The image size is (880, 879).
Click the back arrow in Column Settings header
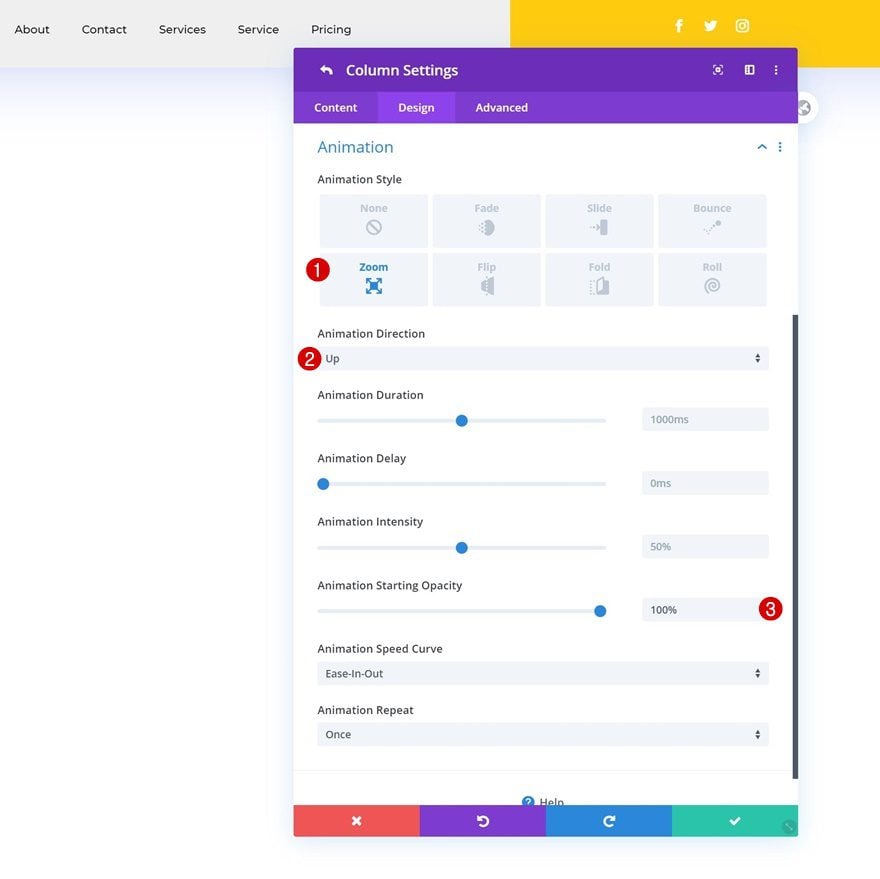click(x=326, y=70)
